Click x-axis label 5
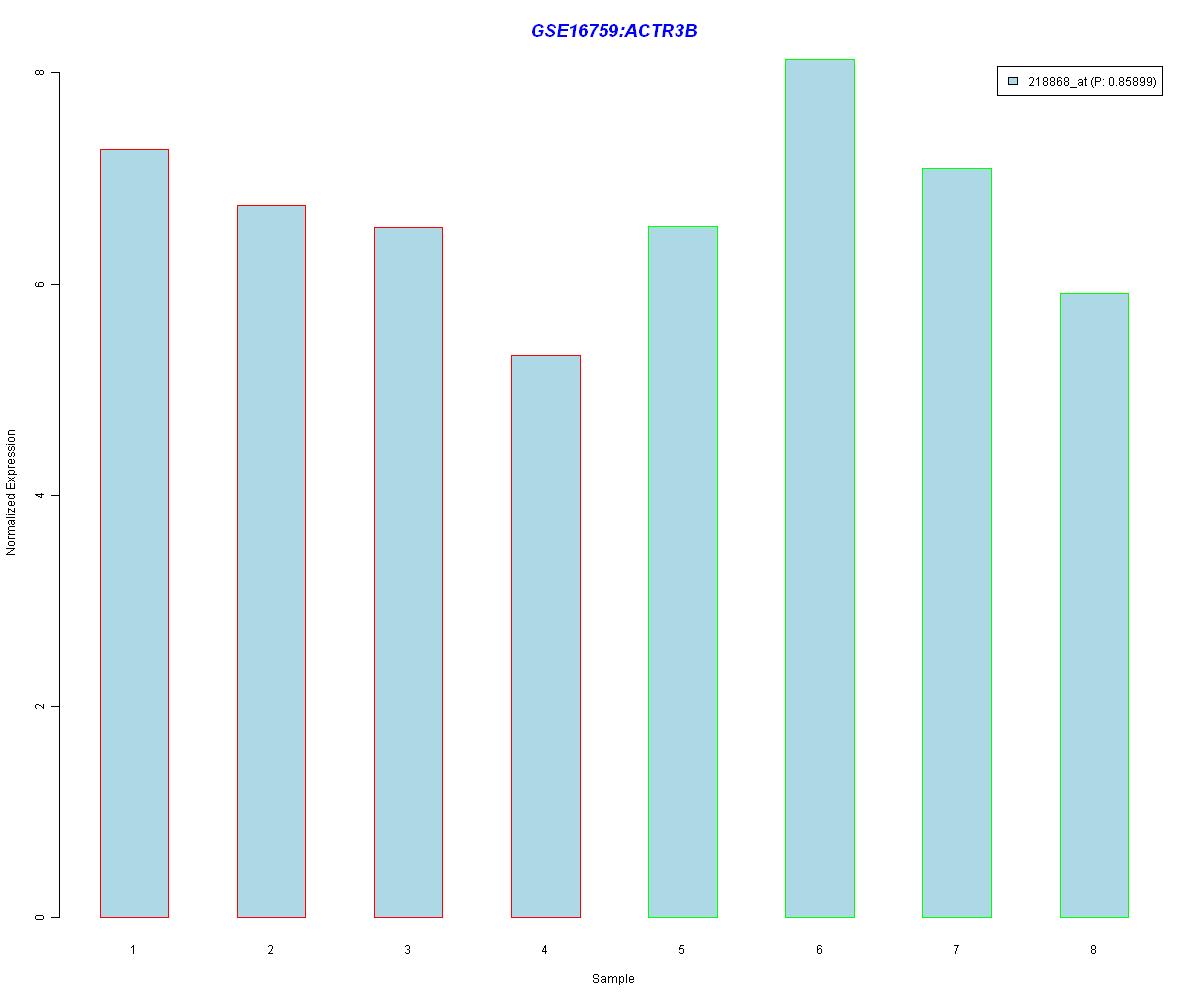 681,949
